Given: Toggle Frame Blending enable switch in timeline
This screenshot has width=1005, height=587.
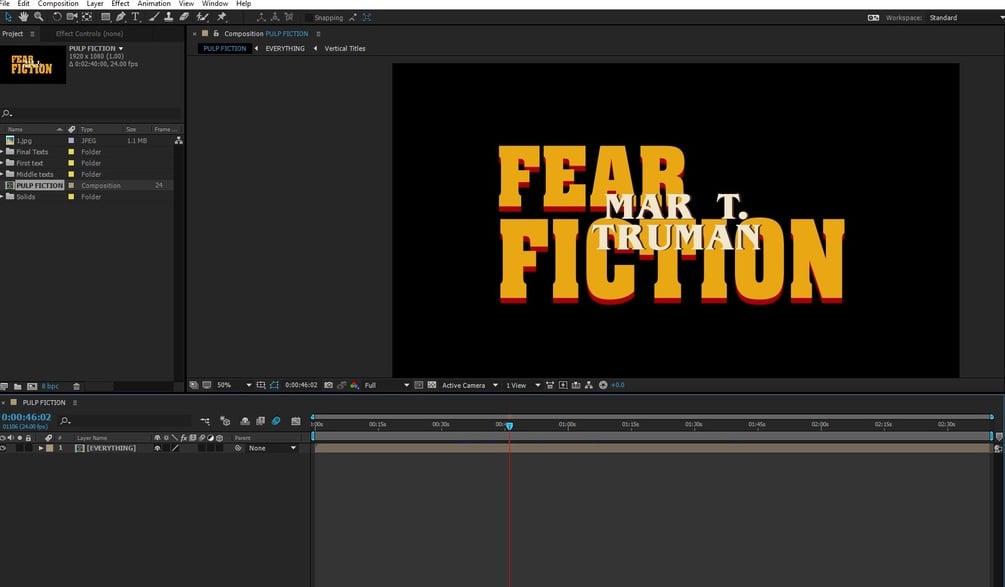Looking at the screenshot, I should [260, 421].
